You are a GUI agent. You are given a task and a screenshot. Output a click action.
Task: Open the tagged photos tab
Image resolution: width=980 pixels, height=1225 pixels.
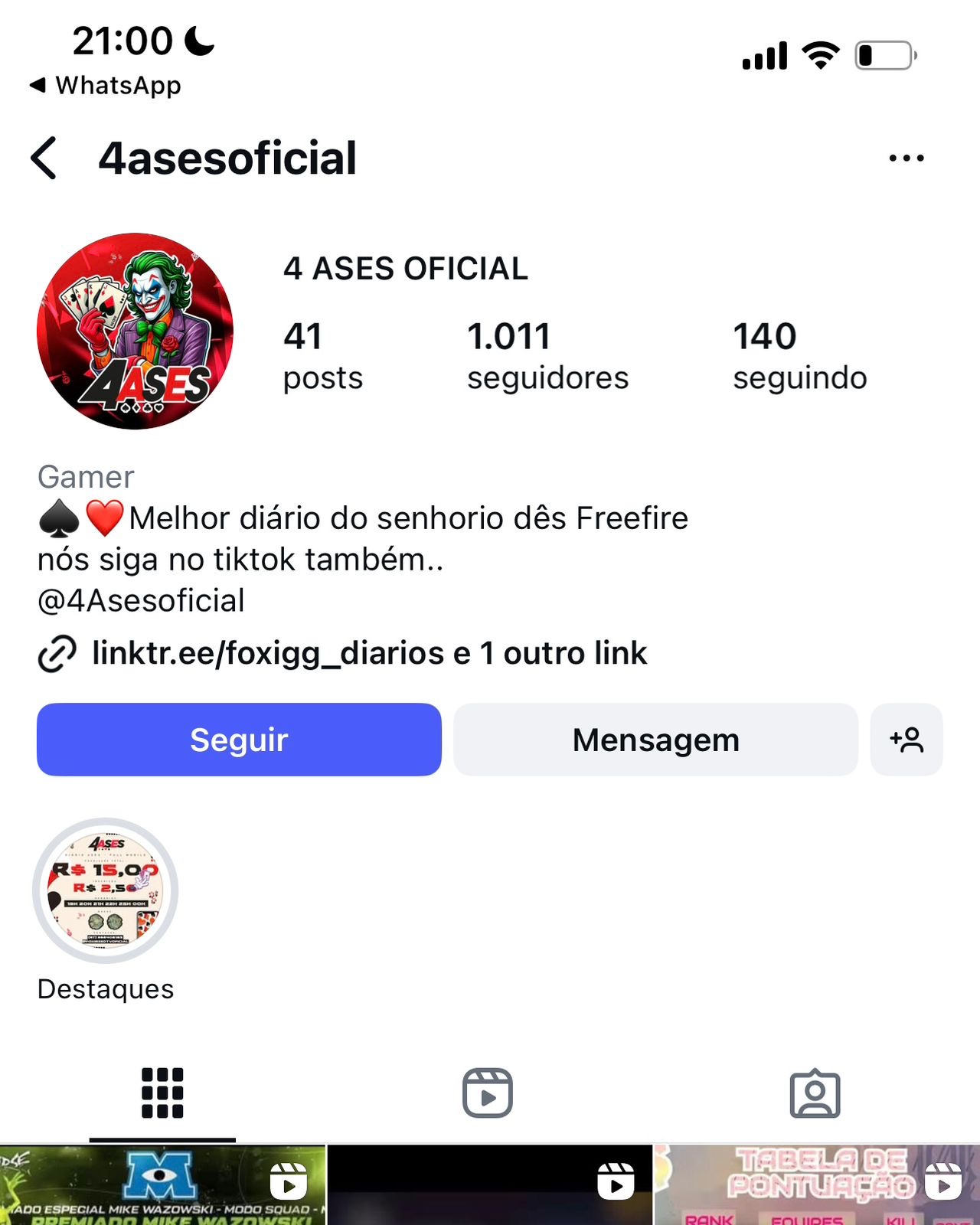815,1093
